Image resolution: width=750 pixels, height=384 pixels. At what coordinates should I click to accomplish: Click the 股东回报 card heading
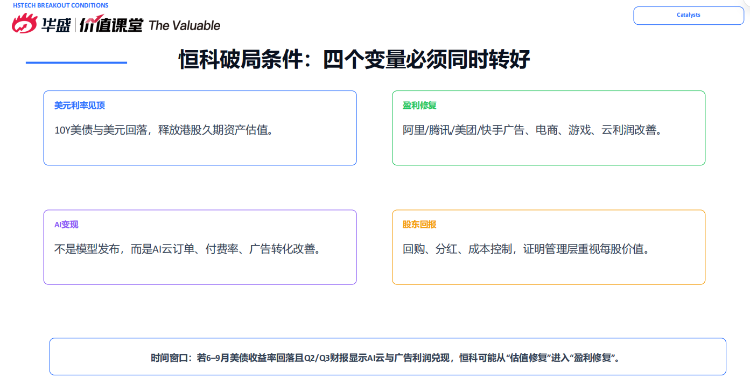point(419,224)
